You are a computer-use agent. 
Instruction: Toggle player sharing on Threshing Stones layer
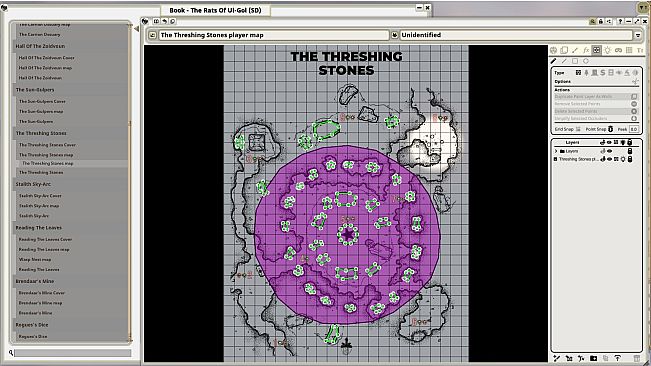pos(602,159)
